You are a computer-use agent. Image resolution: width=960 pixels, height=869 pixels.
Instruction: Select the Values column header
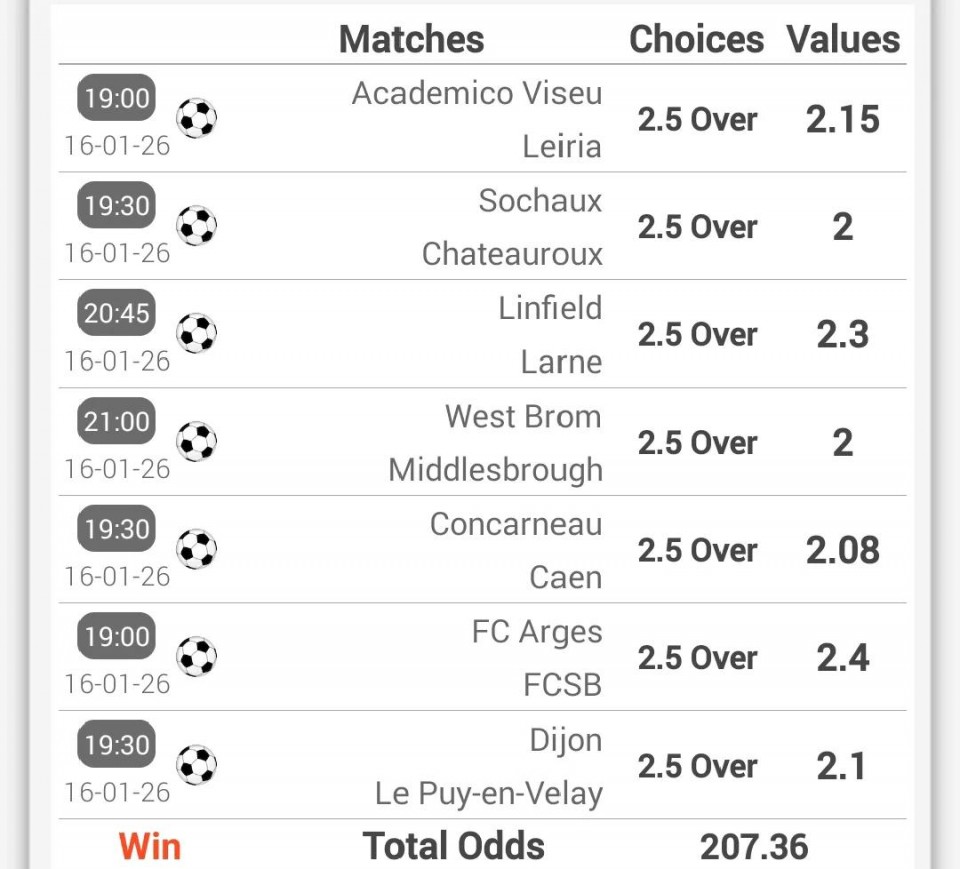coord(843,39)
